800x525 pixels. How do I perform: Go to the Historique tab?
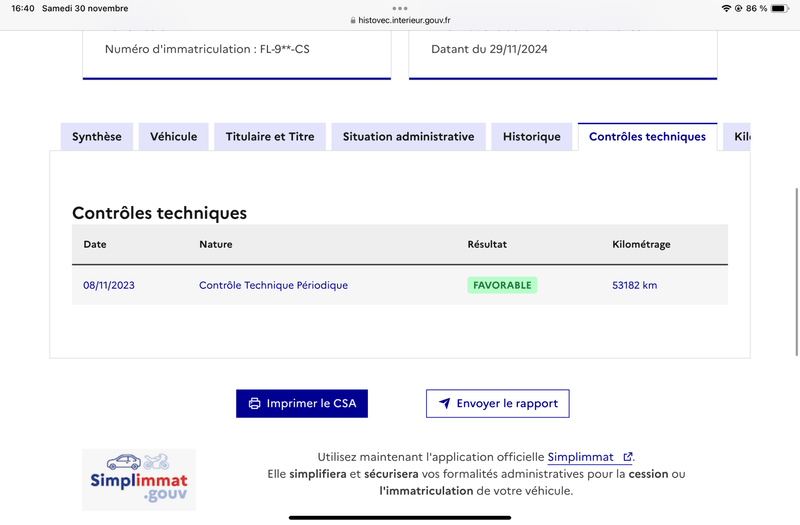(x=532, y=137)
